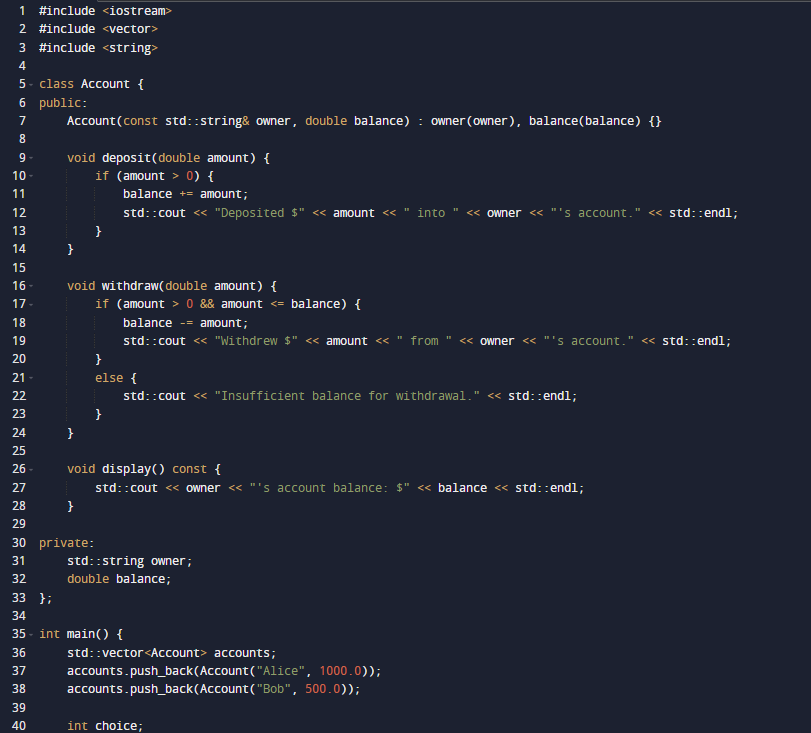Screen dimensions: 811x733
Task: Collapse the if block inside withdraw
Action: pyautogui.click(x=32, y=303)
